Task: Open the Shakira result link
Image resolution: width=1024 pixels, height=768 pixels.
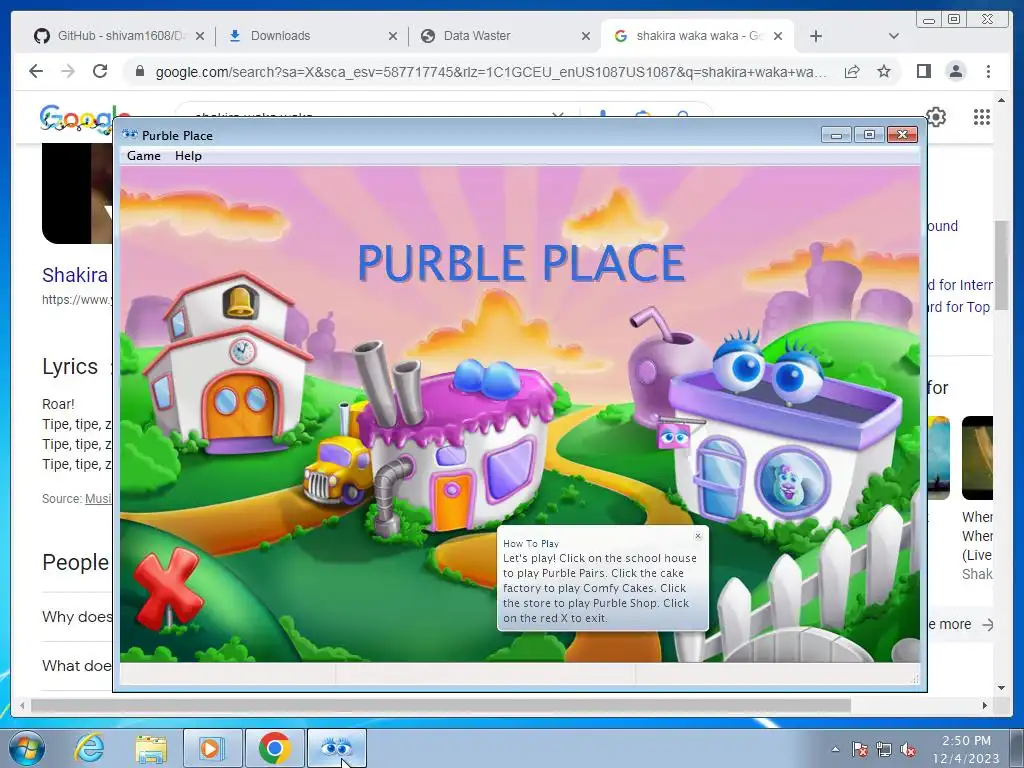Action: (75, 275)
